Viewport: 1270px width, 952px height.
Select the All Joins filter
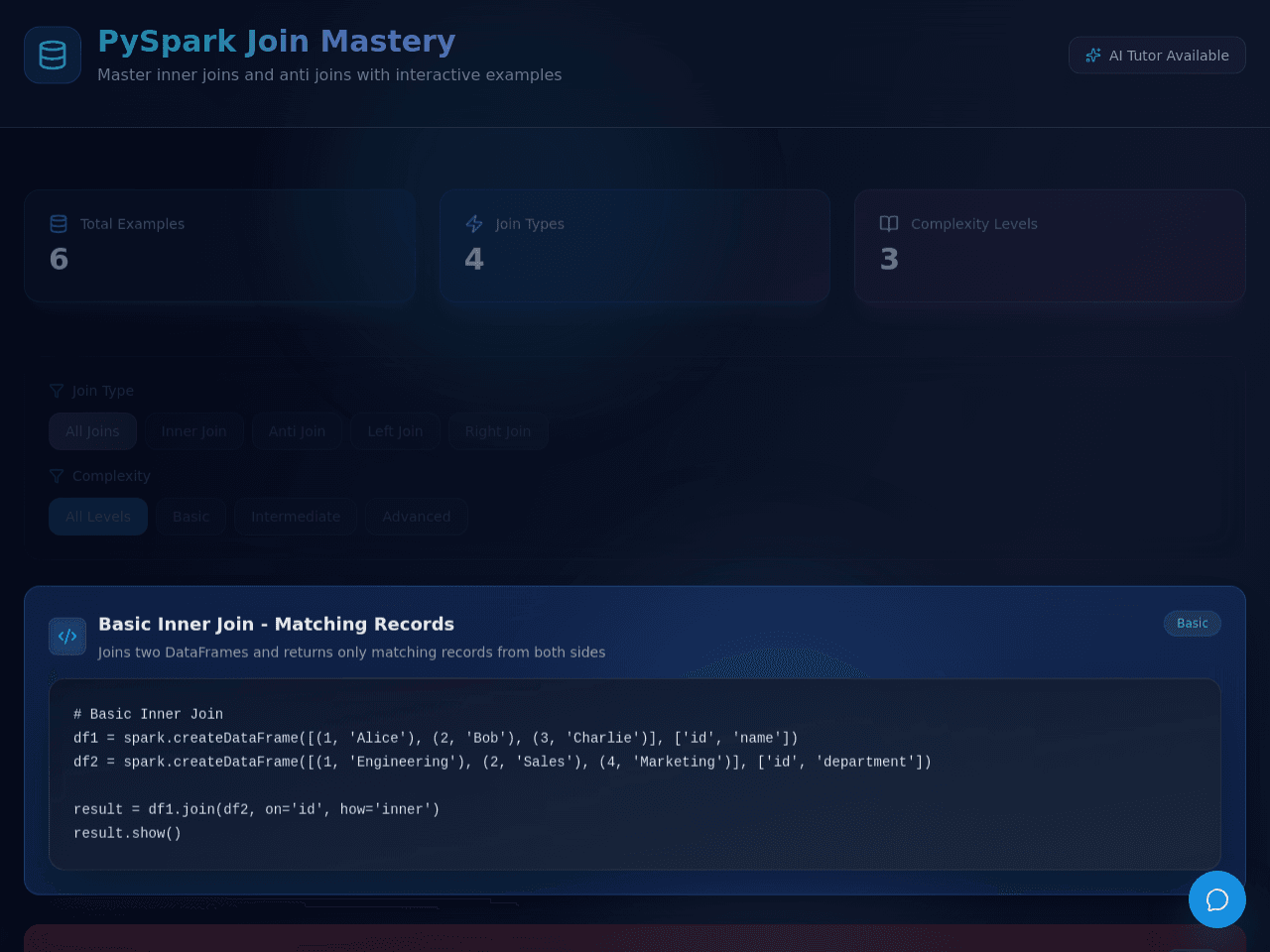coord(92,431)
